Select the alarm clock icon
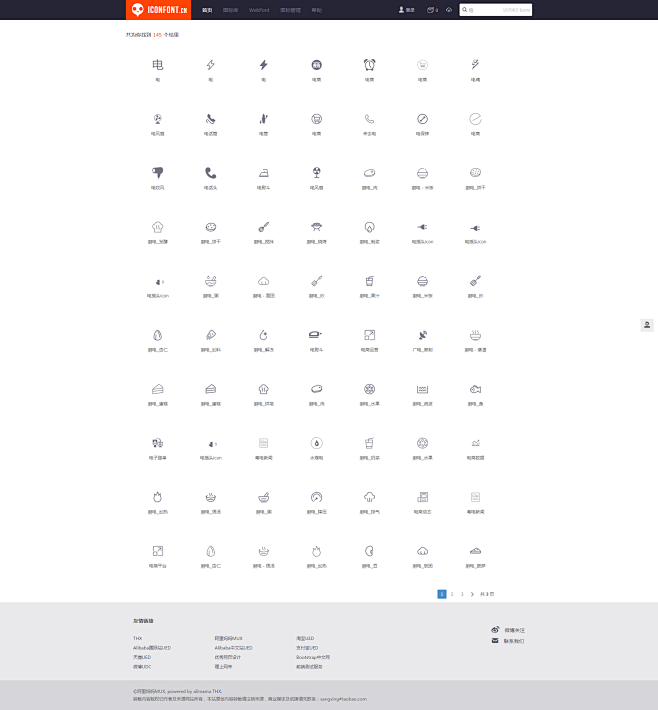Image resolution: width=658 pixels, height=710 pixels. coord(370,65)
